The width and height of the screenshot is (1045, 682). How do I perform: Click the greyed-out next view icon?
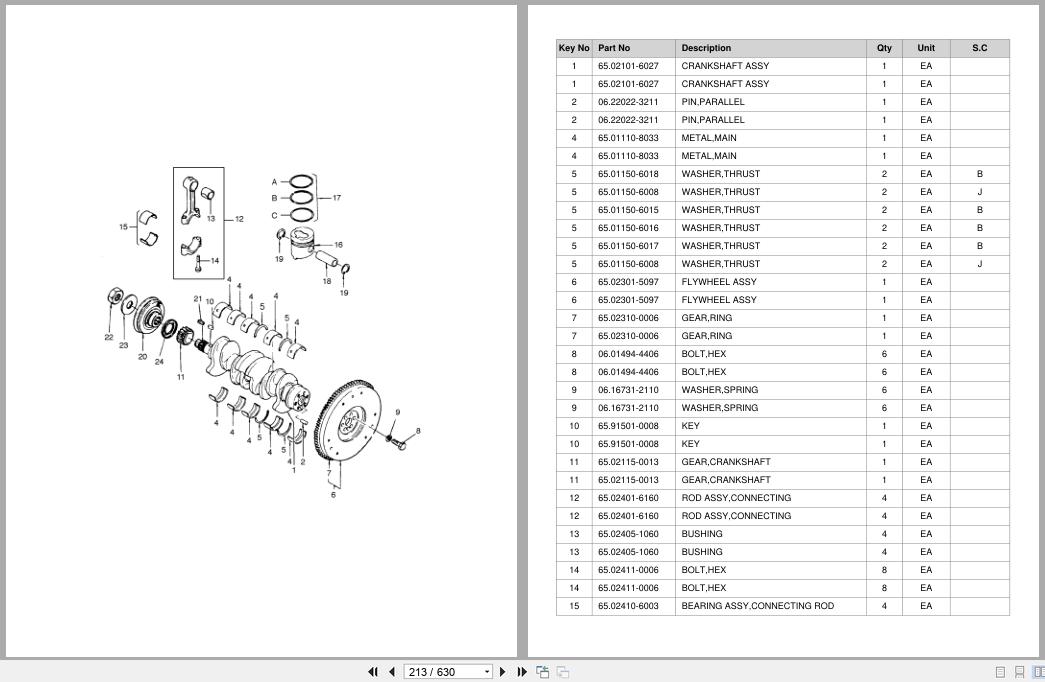[563, 672]
